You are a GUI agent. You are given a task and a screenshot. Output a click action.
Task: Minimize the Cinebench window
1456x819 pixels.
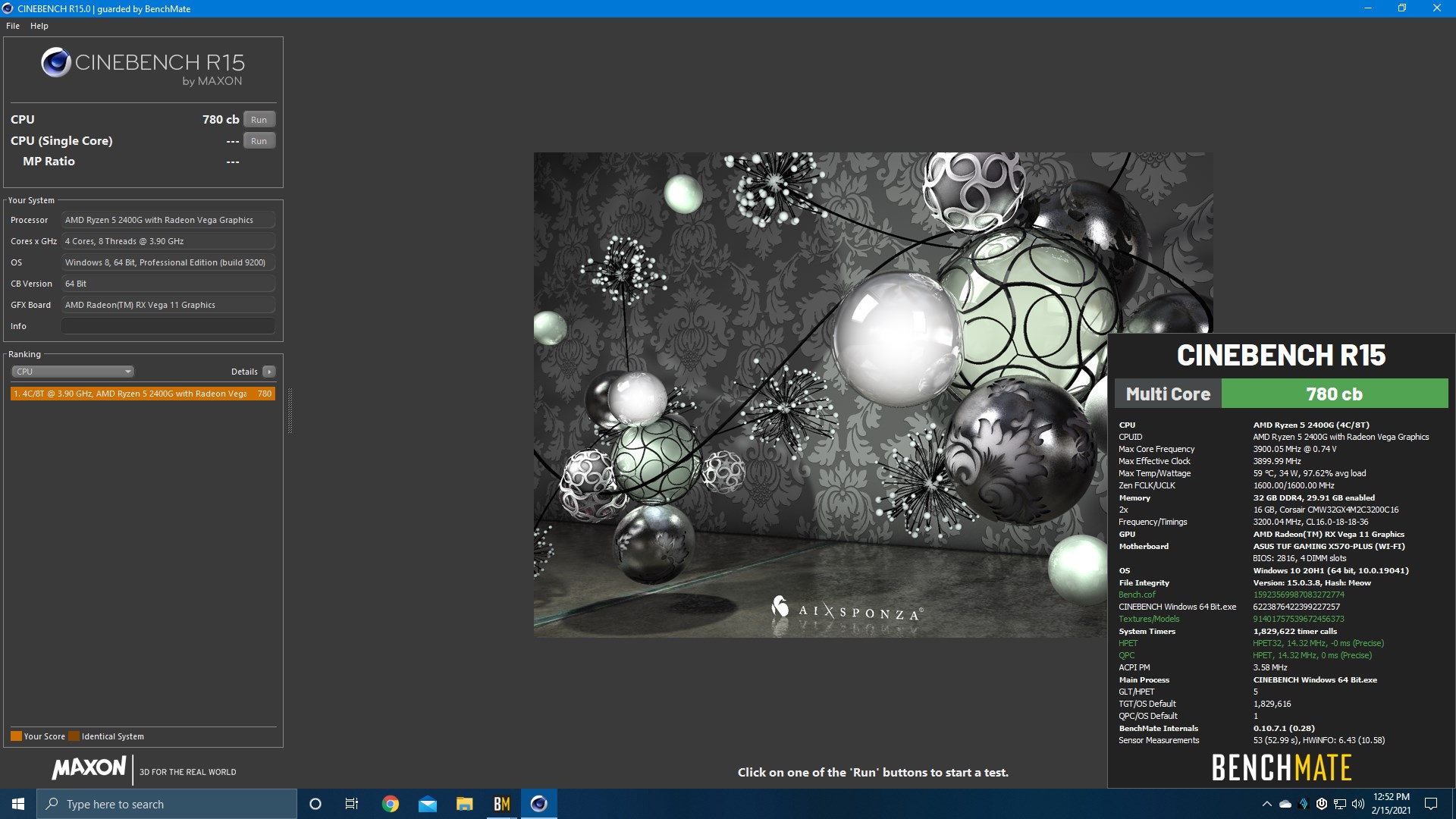point(1368,8)
